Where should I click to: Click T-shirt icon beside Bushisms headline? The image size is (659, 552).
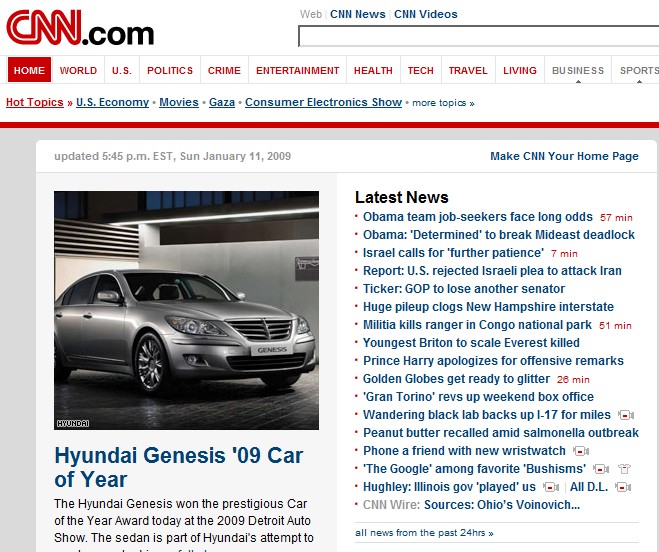[x=624, y=469]
